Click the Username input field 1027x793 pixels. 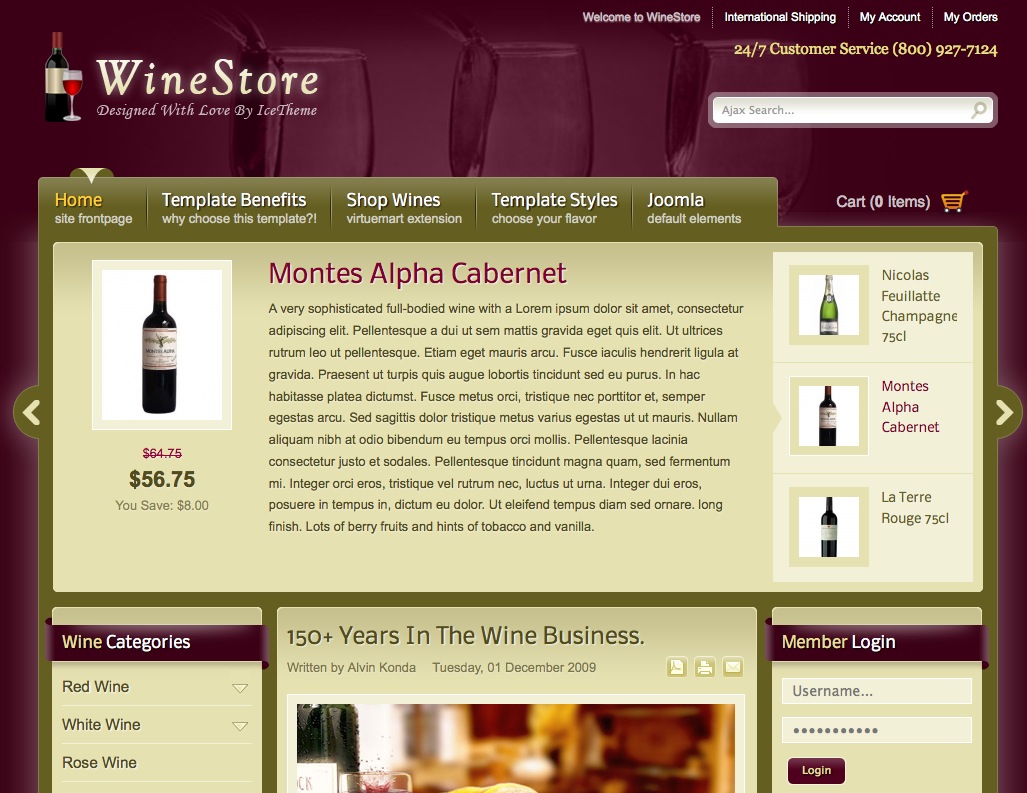click(x=876, y=691)
